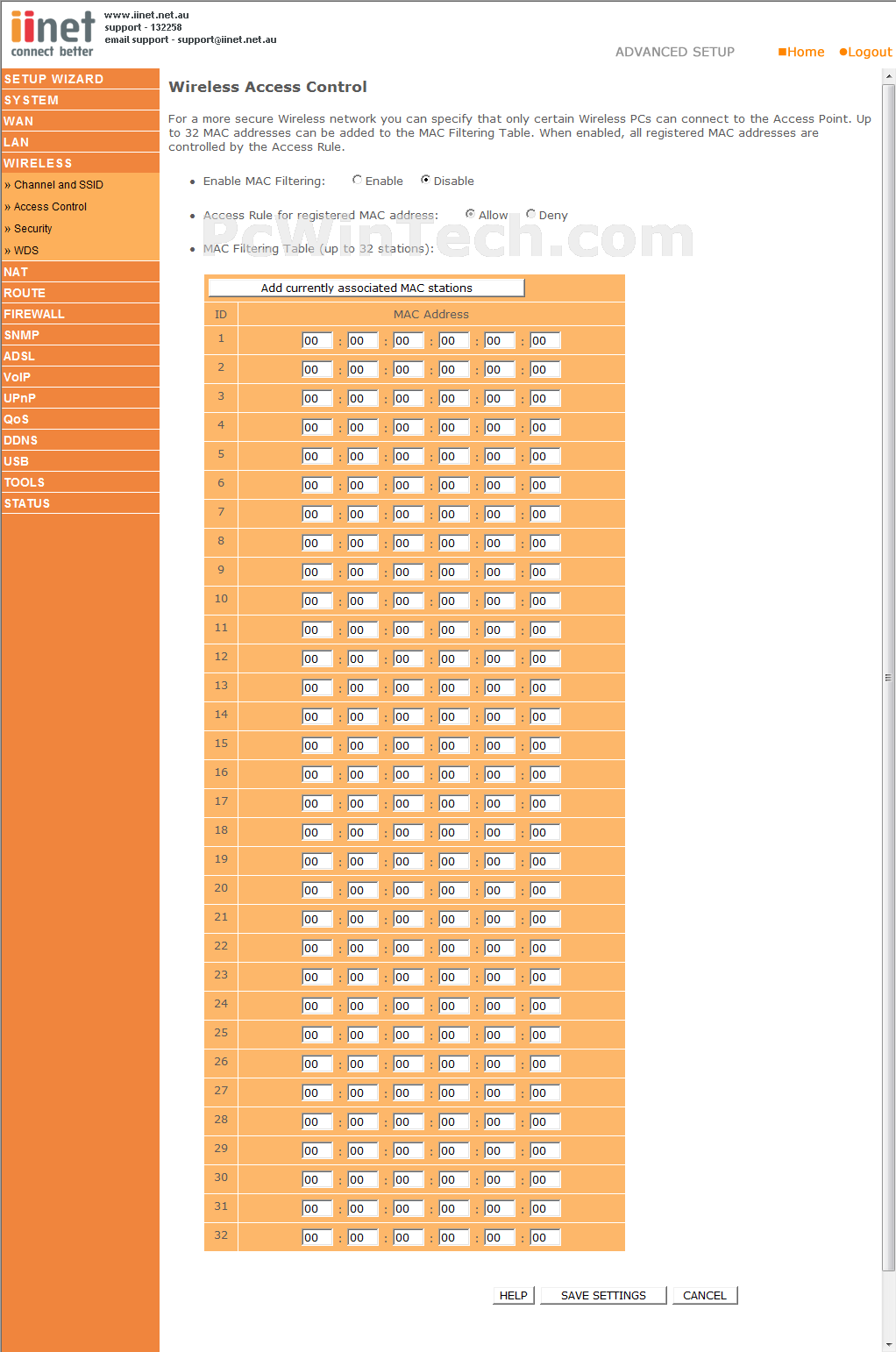Screen dimensions: 896x1352
Task: Open wireless Security page
Action: [x=32, y=229]
